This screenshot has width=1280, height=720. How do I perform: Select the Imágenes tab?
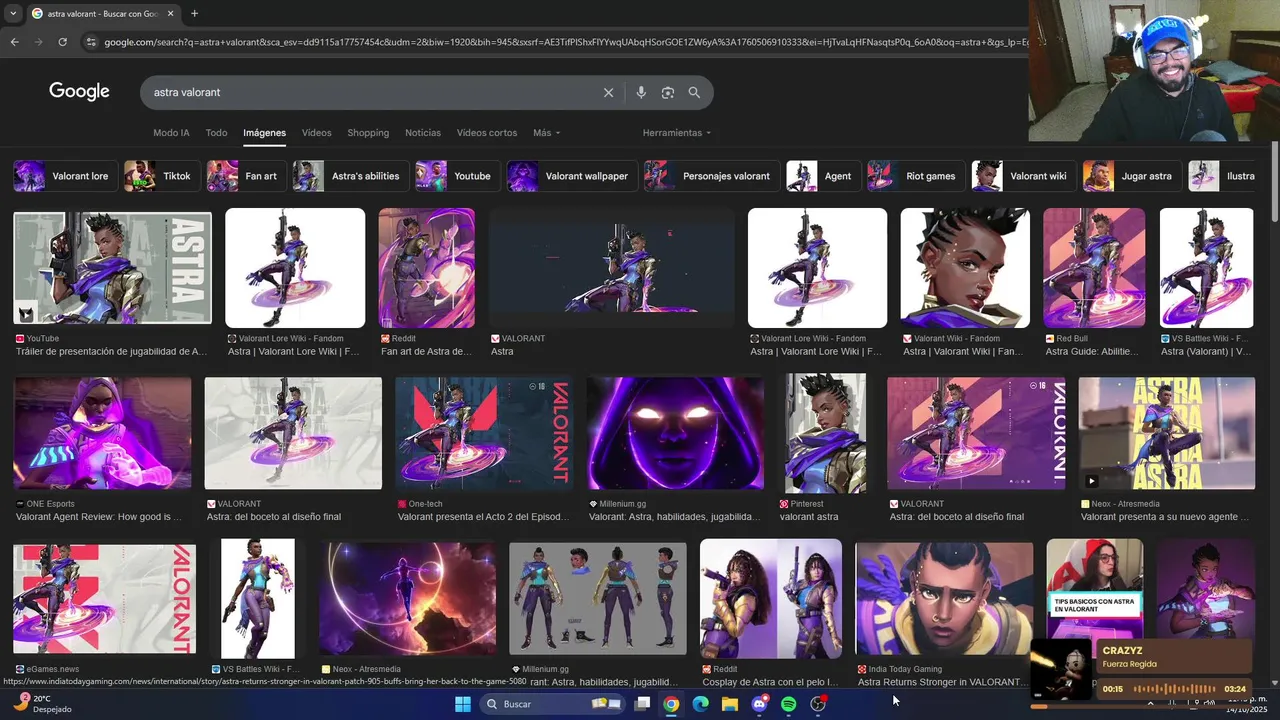[264, 133]
